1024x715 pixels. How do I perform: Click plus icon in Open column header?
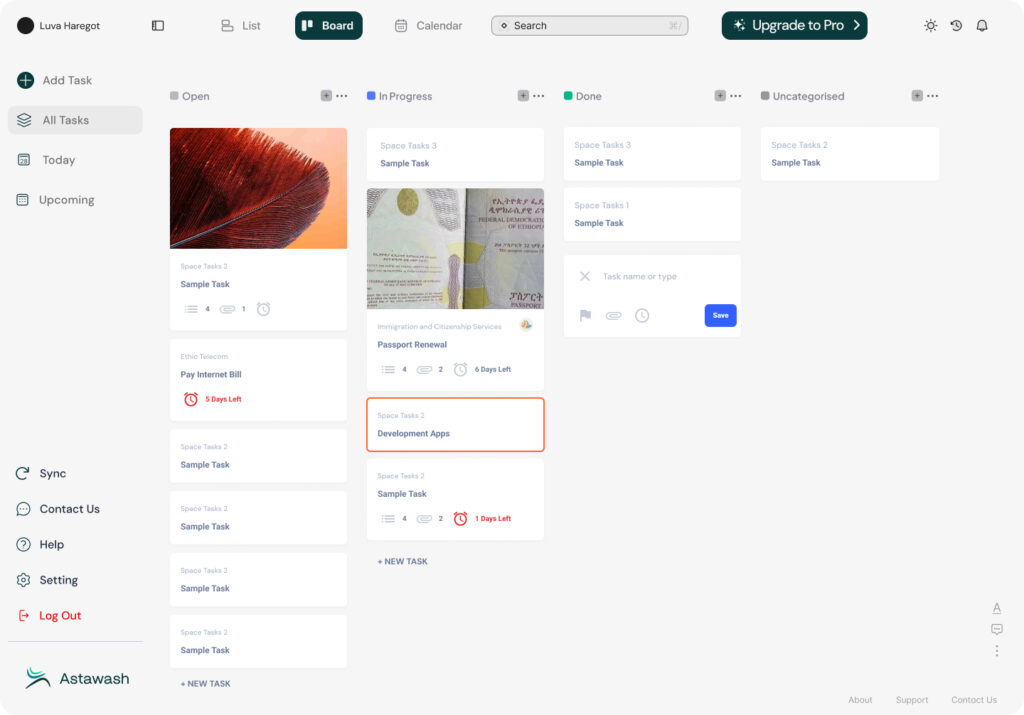point(326,96)
